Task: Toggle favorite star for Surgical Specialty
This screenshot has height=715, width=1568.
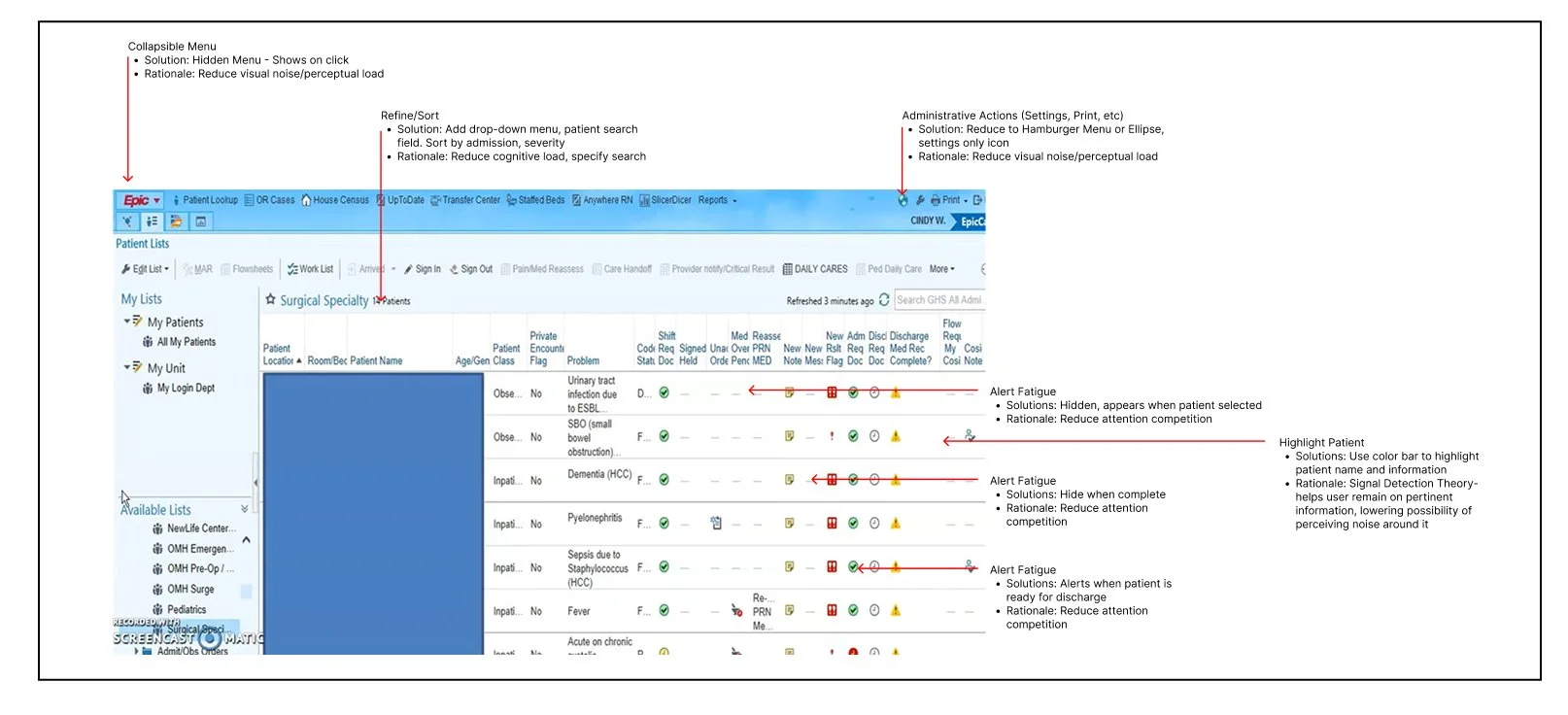Action: (271, 300)
